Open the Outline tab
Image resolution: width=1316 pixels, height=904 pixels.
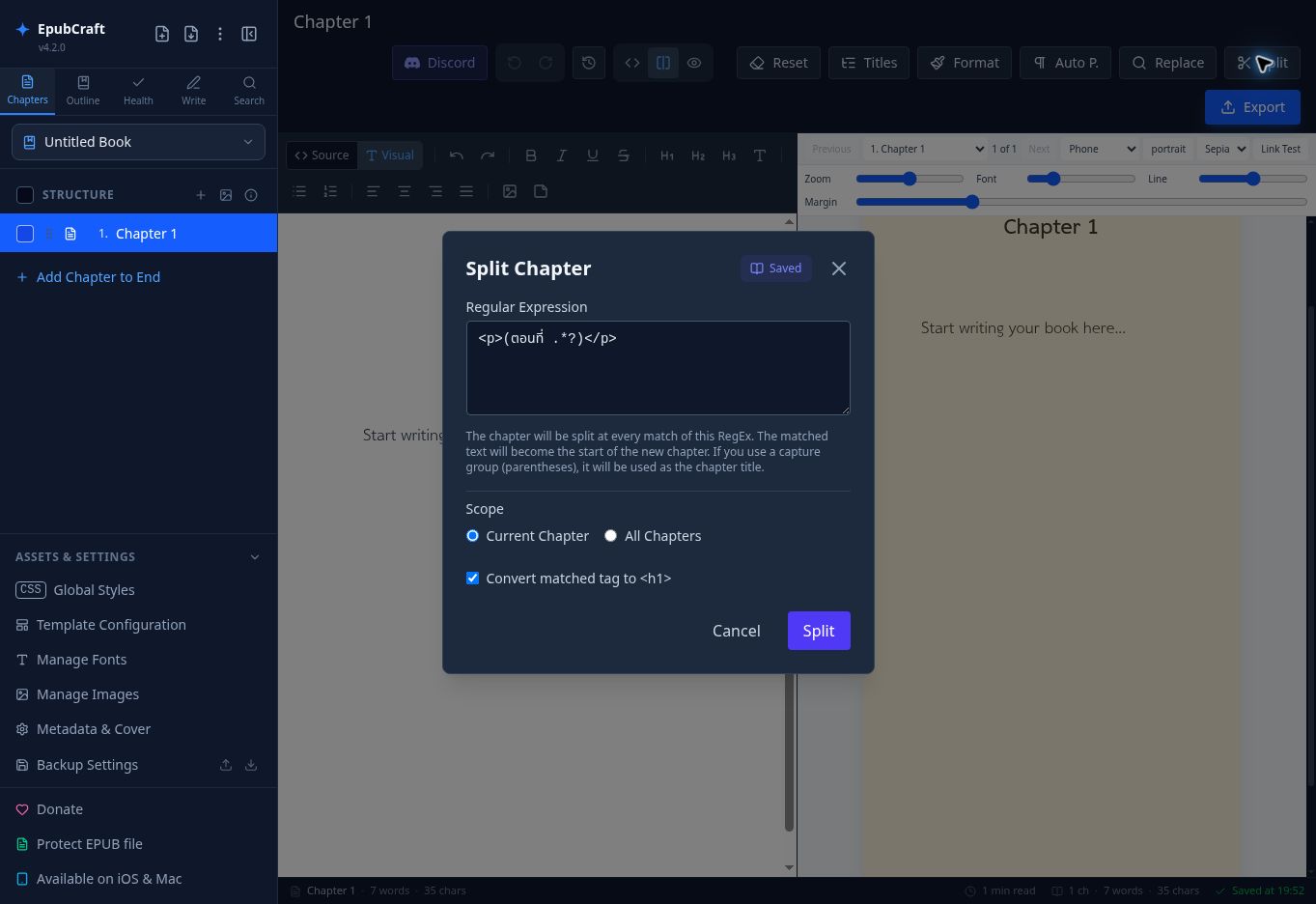(x=83, y=90)
